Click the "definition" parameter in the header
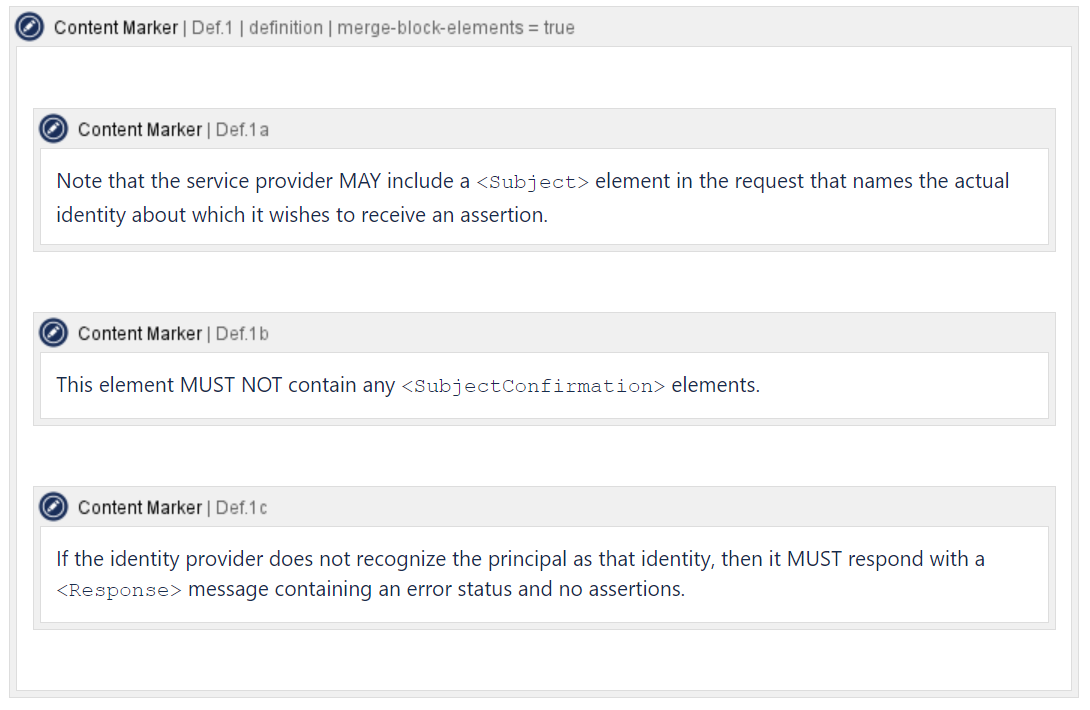Viewport: 1090px width, 710px height. coord(285,28)
